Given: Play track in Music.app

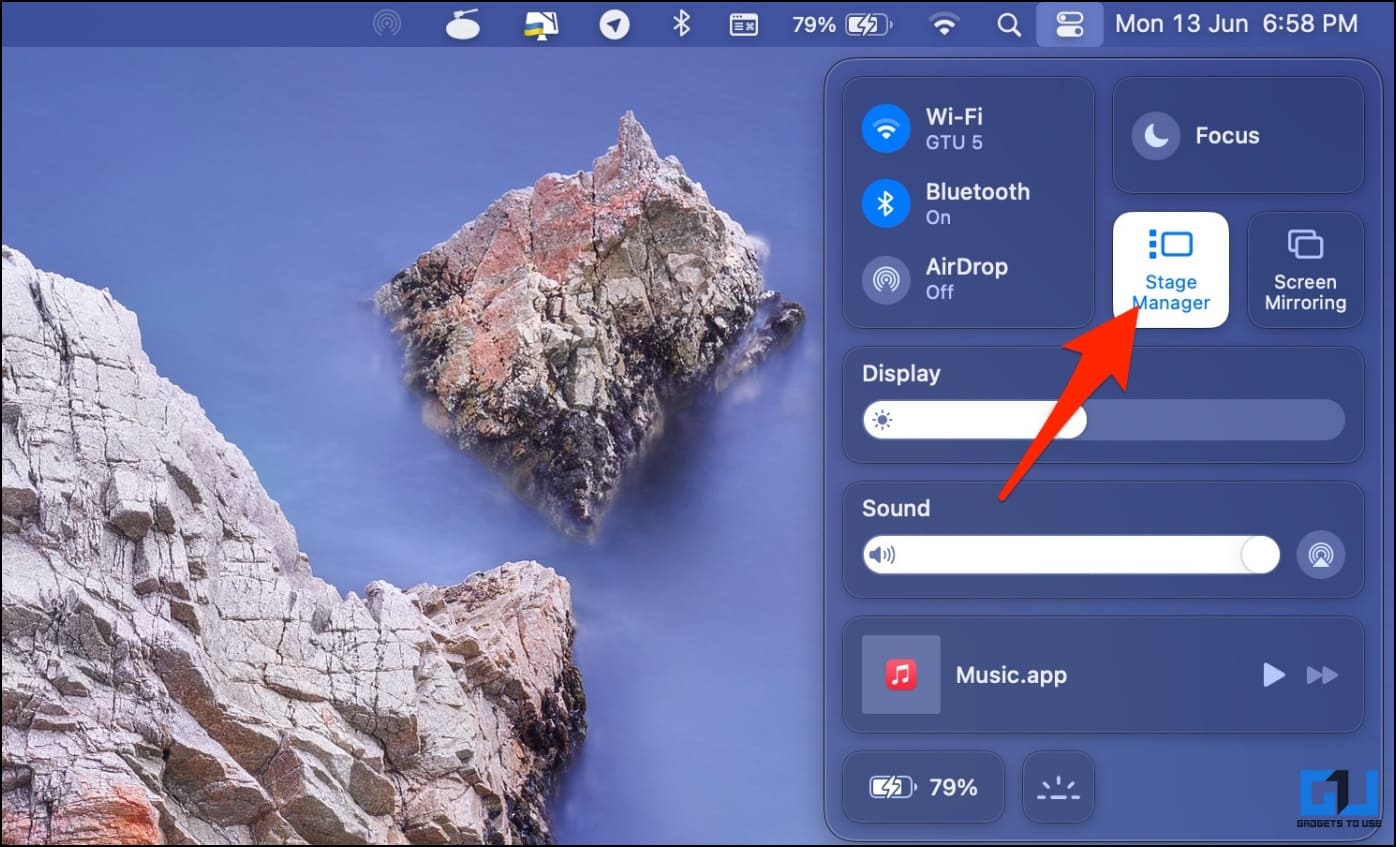Looking at the screenshot, I should click(1273, 675).
